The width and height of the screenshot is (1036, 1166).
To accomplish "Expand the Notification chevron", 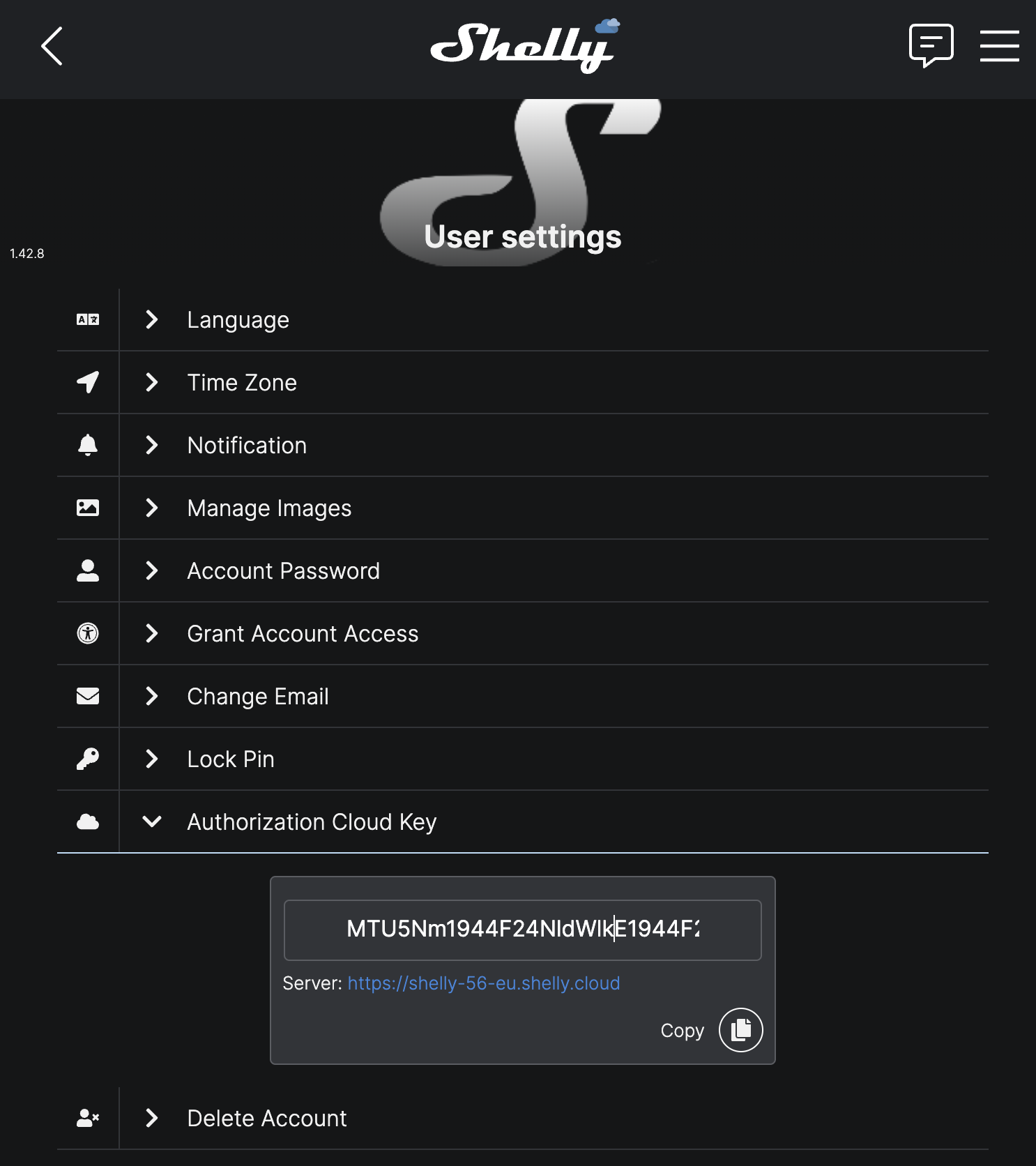I will 151,445.
